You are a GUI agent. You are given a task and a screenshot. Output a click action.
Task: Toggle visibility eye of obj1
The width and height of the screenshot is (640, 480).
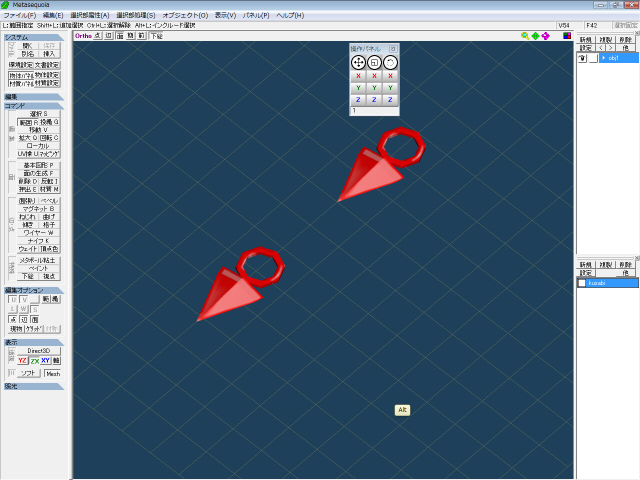tap(582, 58)
